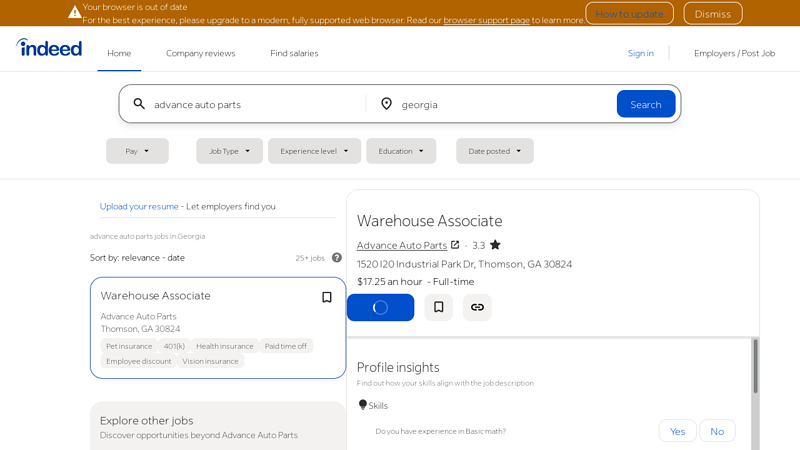Answer Yes to Basic math experience

click(x=677, y=431)
